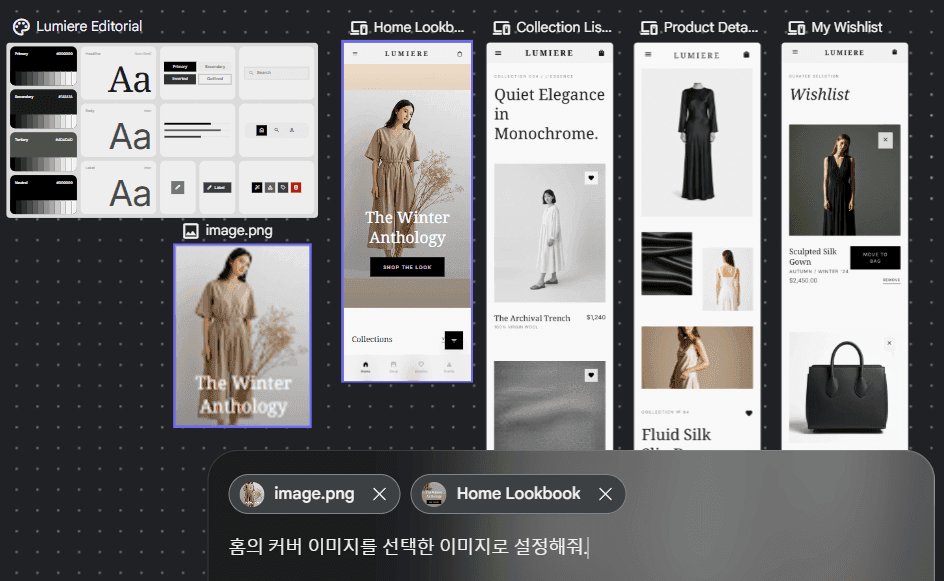Select the Lumiere Editorial design system title
Screen dimensions: 944x581
(x=89, y=27)
